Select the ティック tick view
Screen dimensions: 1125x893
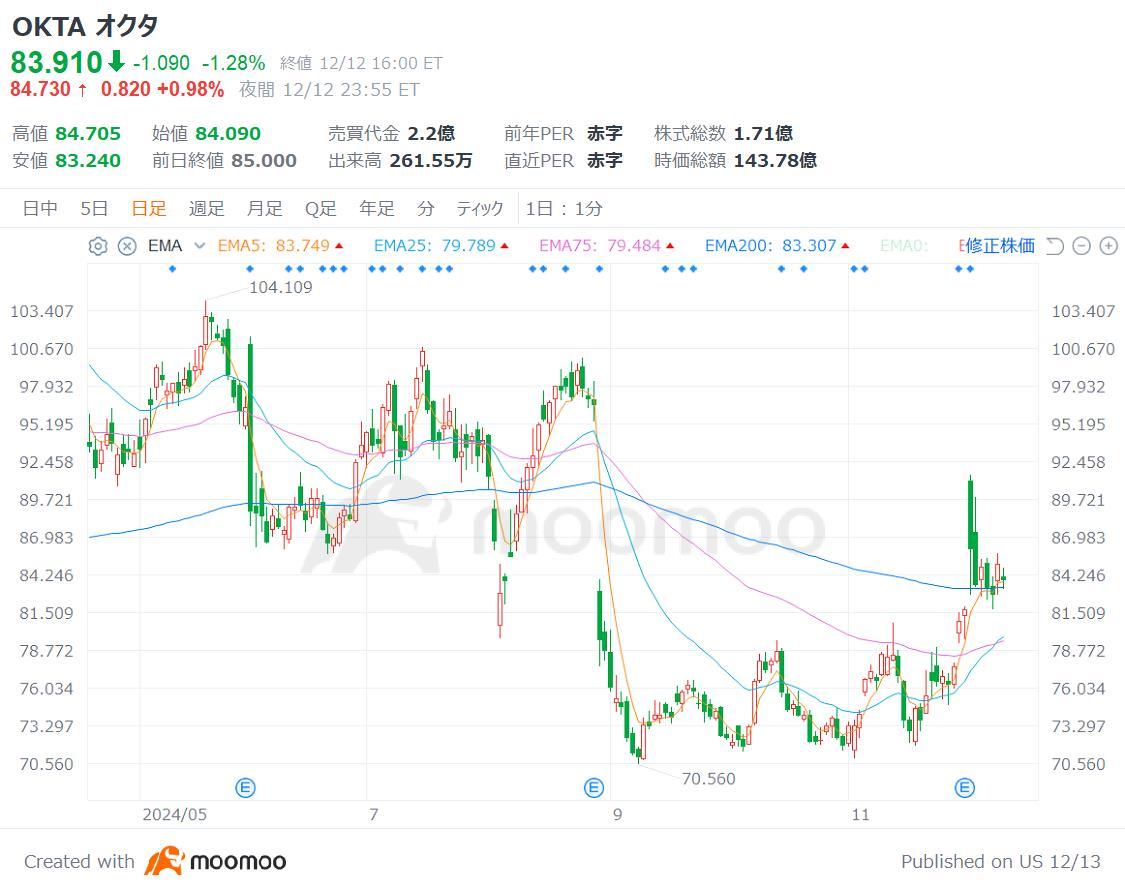480,209
